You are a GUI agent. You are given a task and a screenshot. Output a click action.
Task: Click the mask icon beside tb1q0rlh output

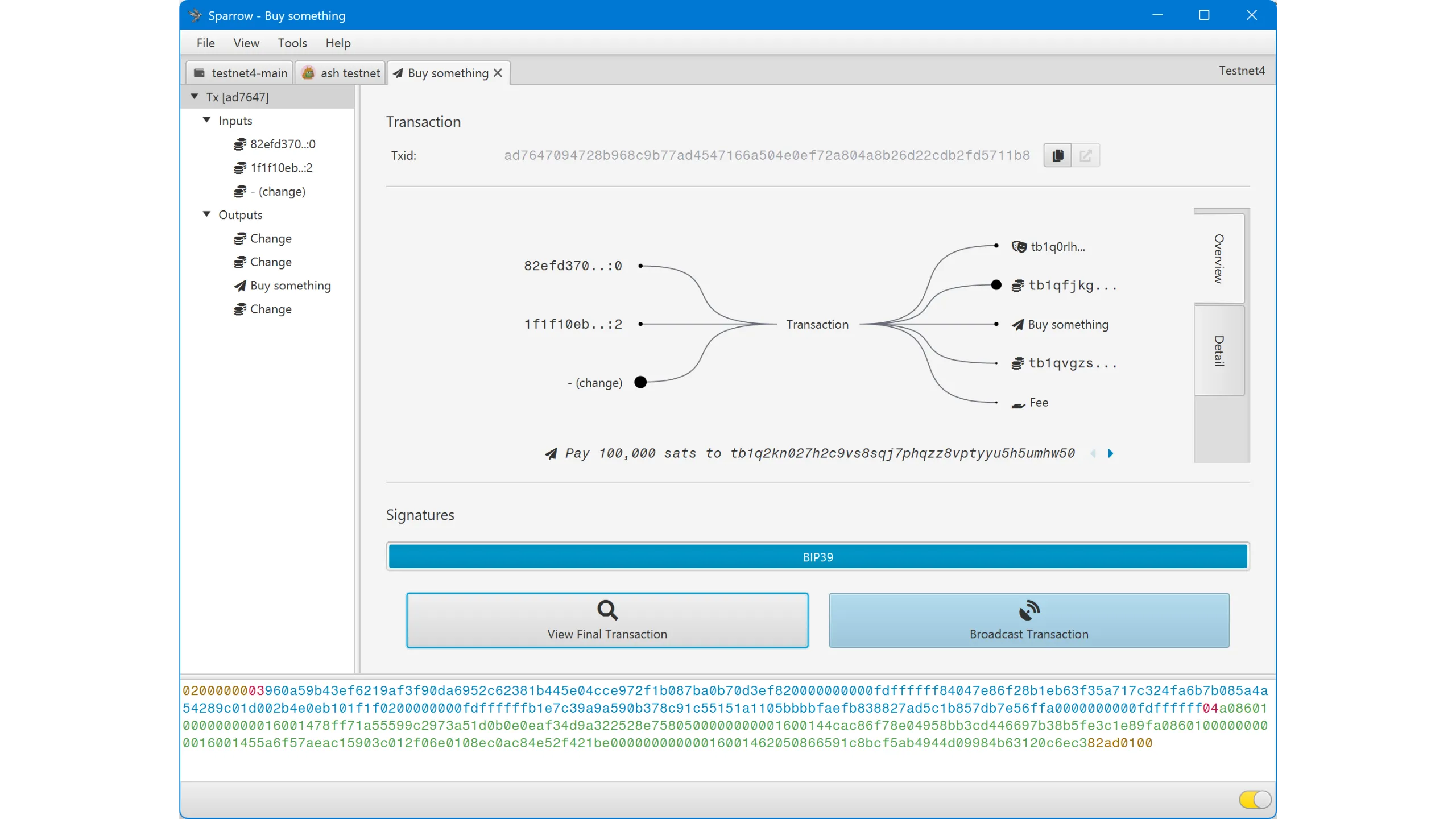(x=1019, y=246)
